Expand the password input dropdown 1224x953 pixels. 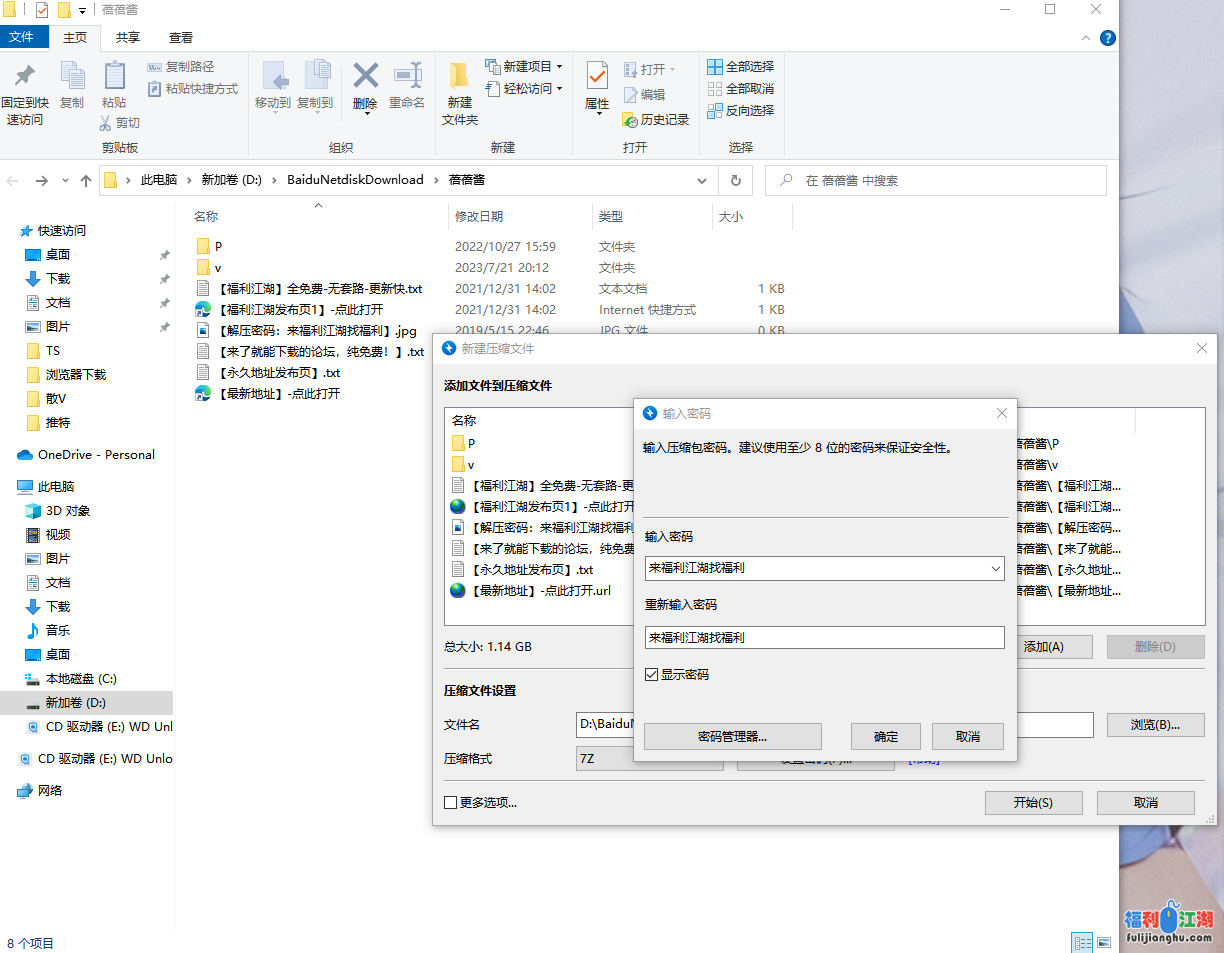click(995, 569)
